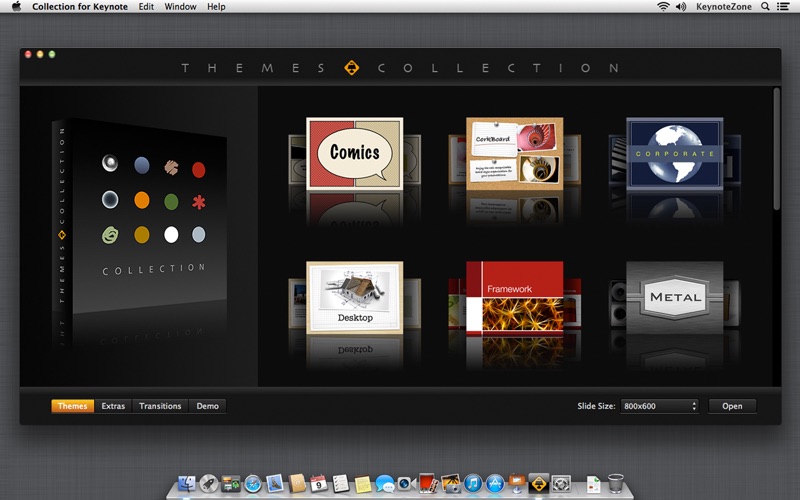This screenshot has width=800, height=500.
Task: Select the CorkBoard theme thumbnail
Action: (514, 154)
